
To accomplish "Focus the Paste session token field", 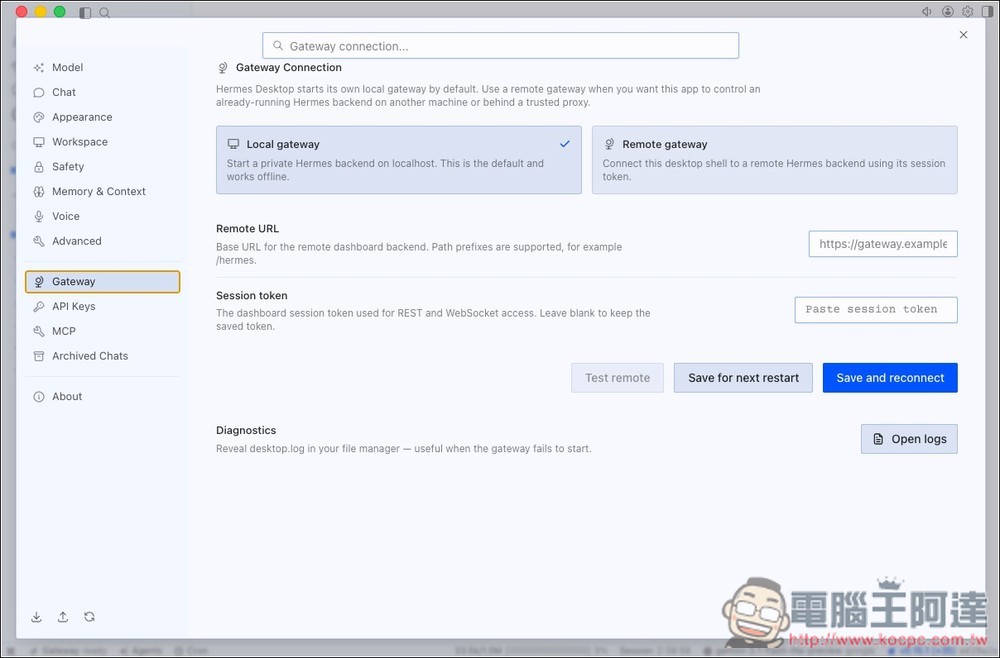I will point(876,310).
